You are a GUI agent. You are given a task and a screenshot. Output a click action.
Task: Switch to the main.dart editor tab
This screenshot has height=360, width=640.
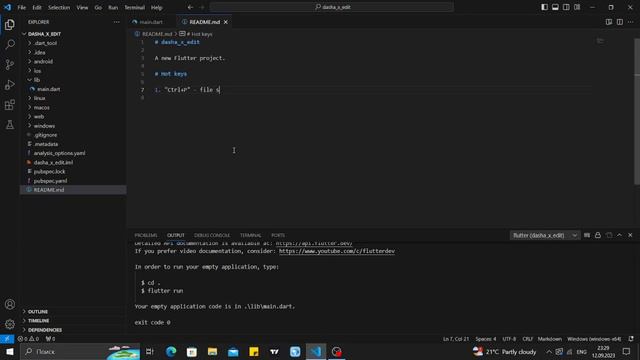click(151, 22)
